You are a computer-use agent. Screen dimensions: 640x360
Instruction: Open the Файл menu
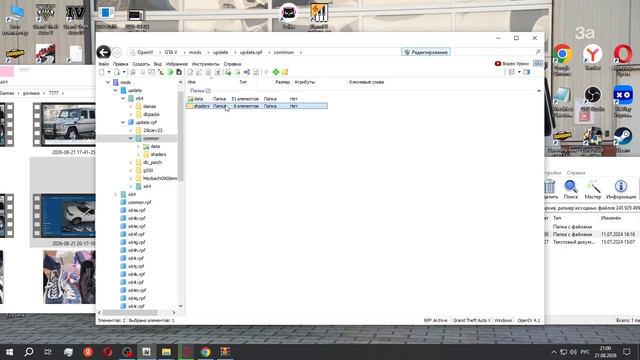tap(104, 64)
